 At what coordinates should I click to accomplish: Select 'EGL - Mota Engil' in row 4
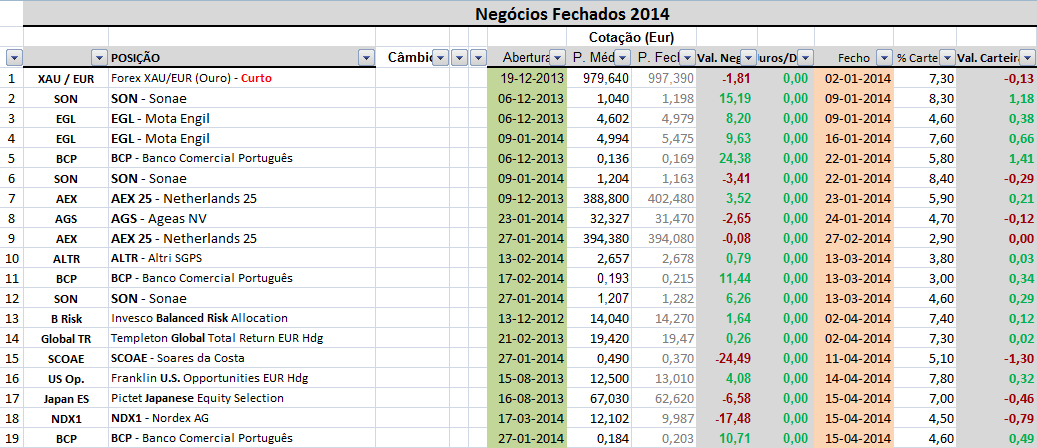click(242, 138)
